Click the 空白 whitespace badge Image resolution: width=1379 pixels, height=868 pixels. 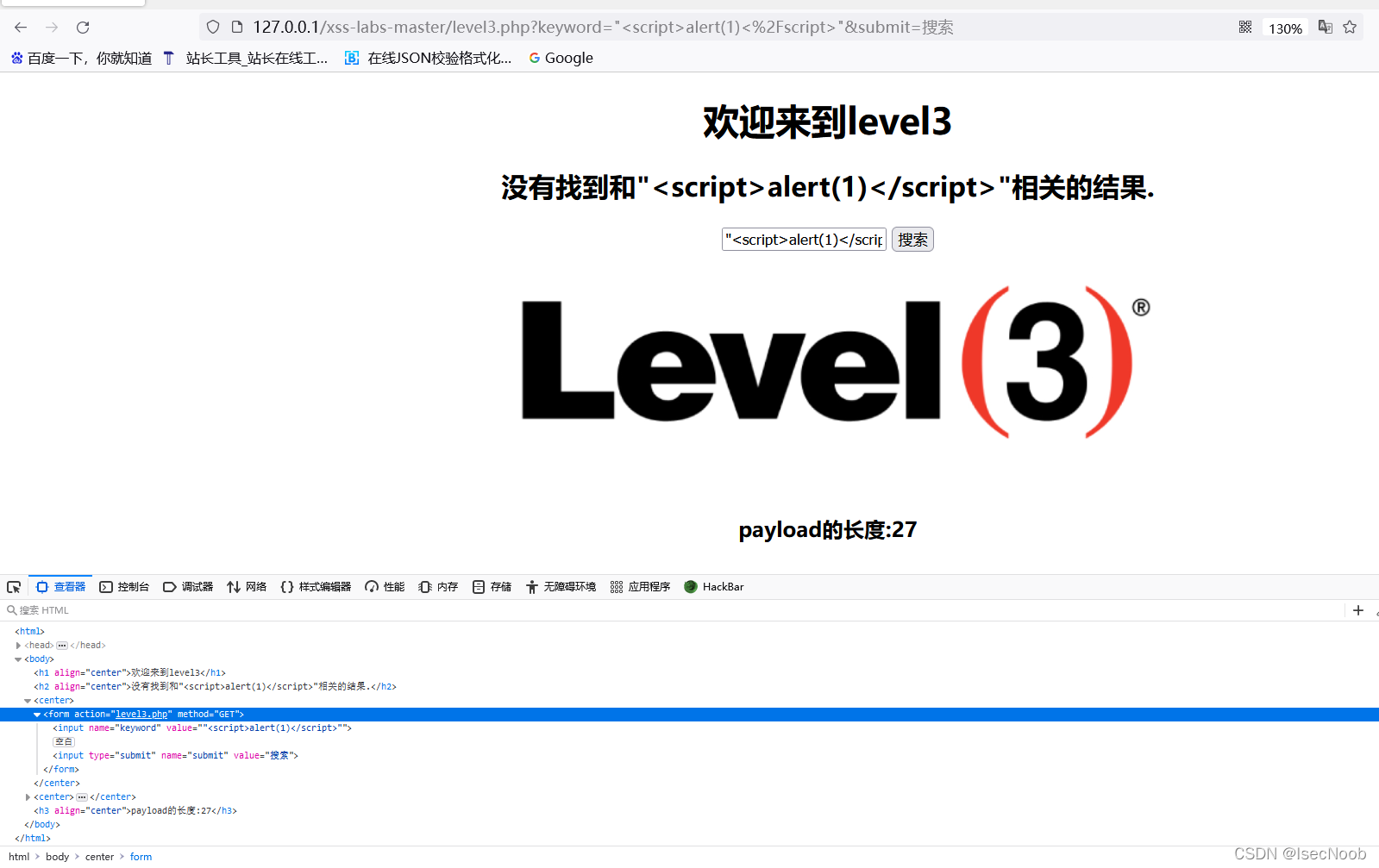64,742
